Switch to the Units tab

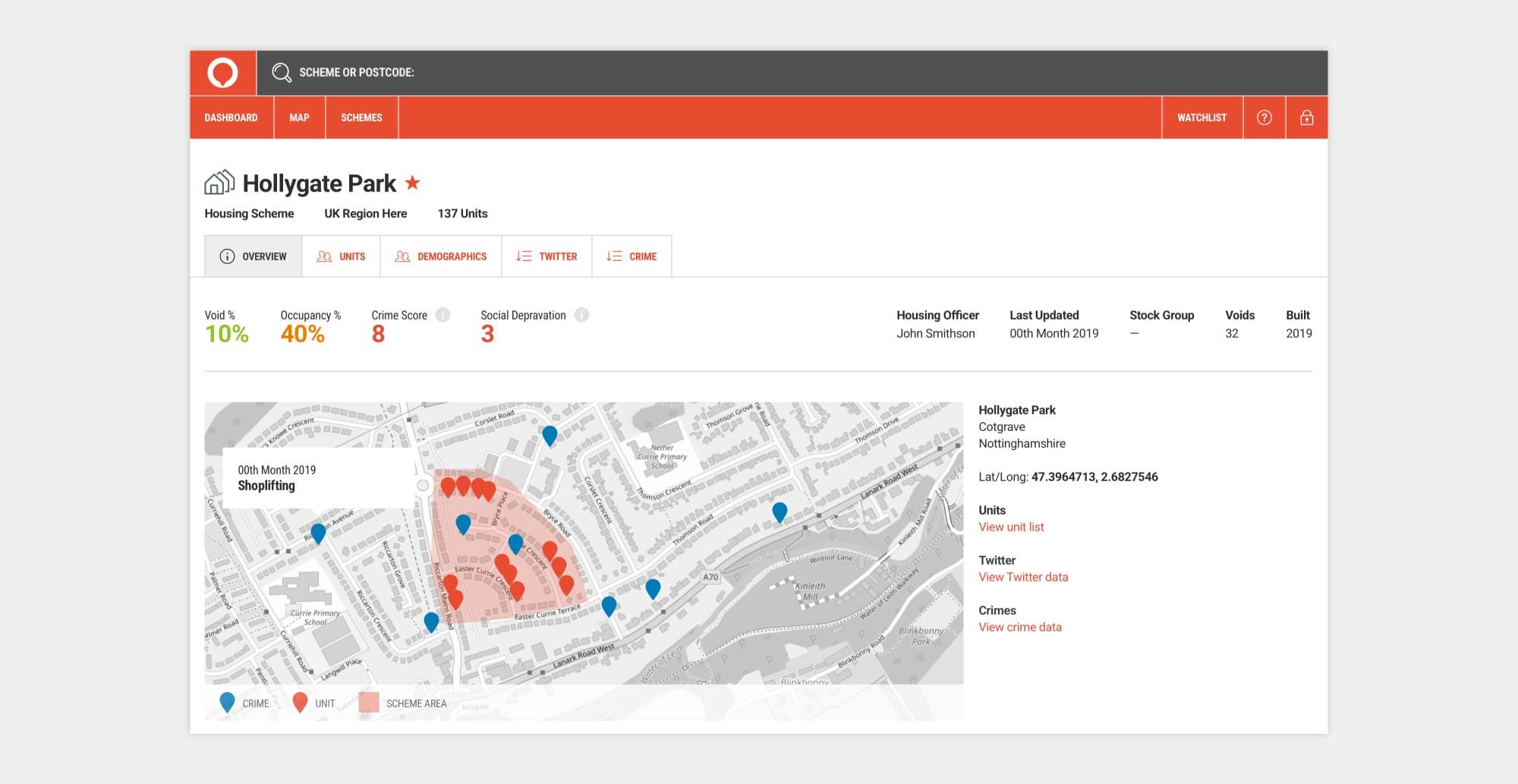(341, 257)
